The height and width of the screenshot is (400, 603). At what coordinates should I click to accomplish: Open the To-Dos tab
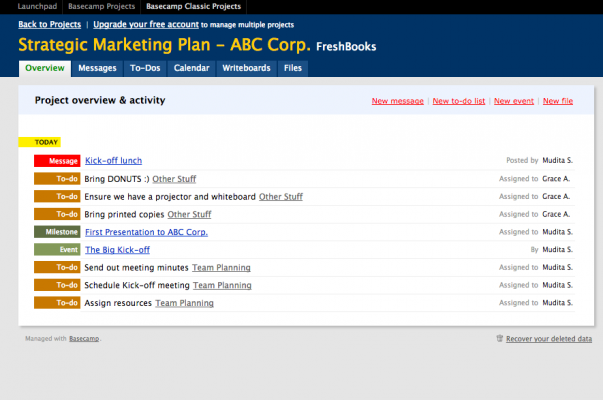point(145,68)
